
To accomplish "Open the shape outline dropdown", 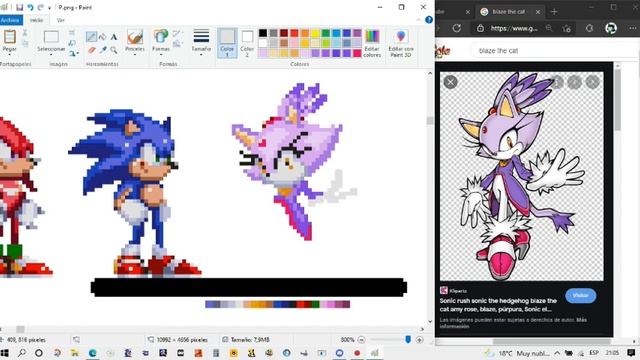I will (177, 33).
